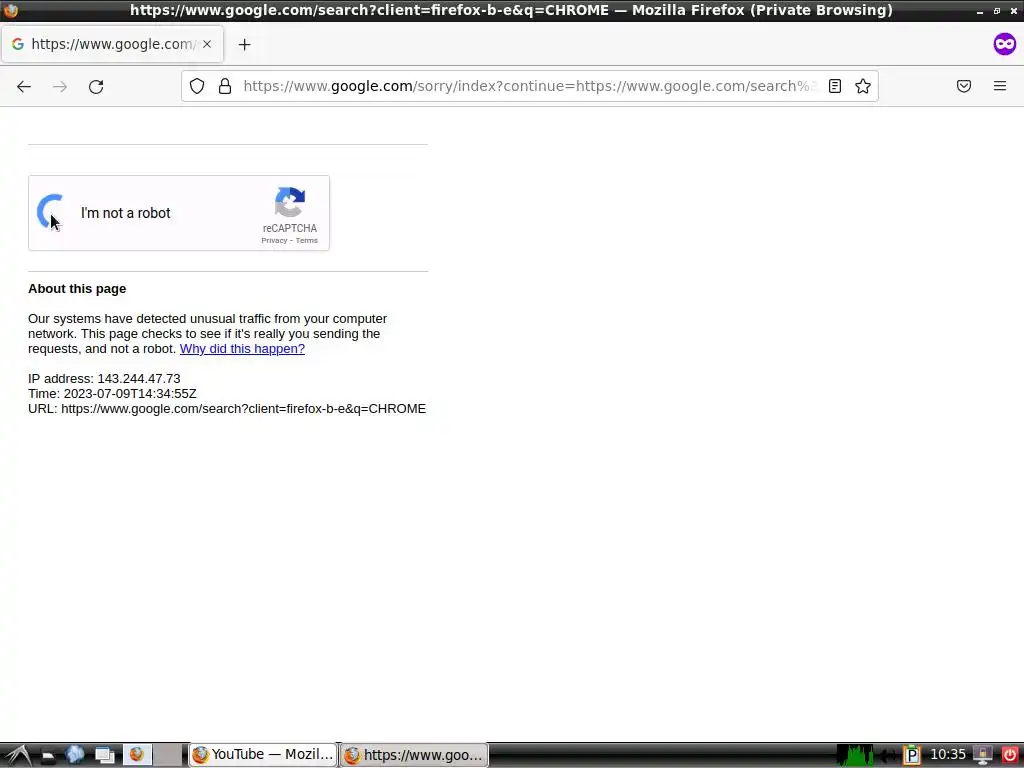
Task: Switch to YouTube Mozilla taskbar window
Action: (263, 755)
